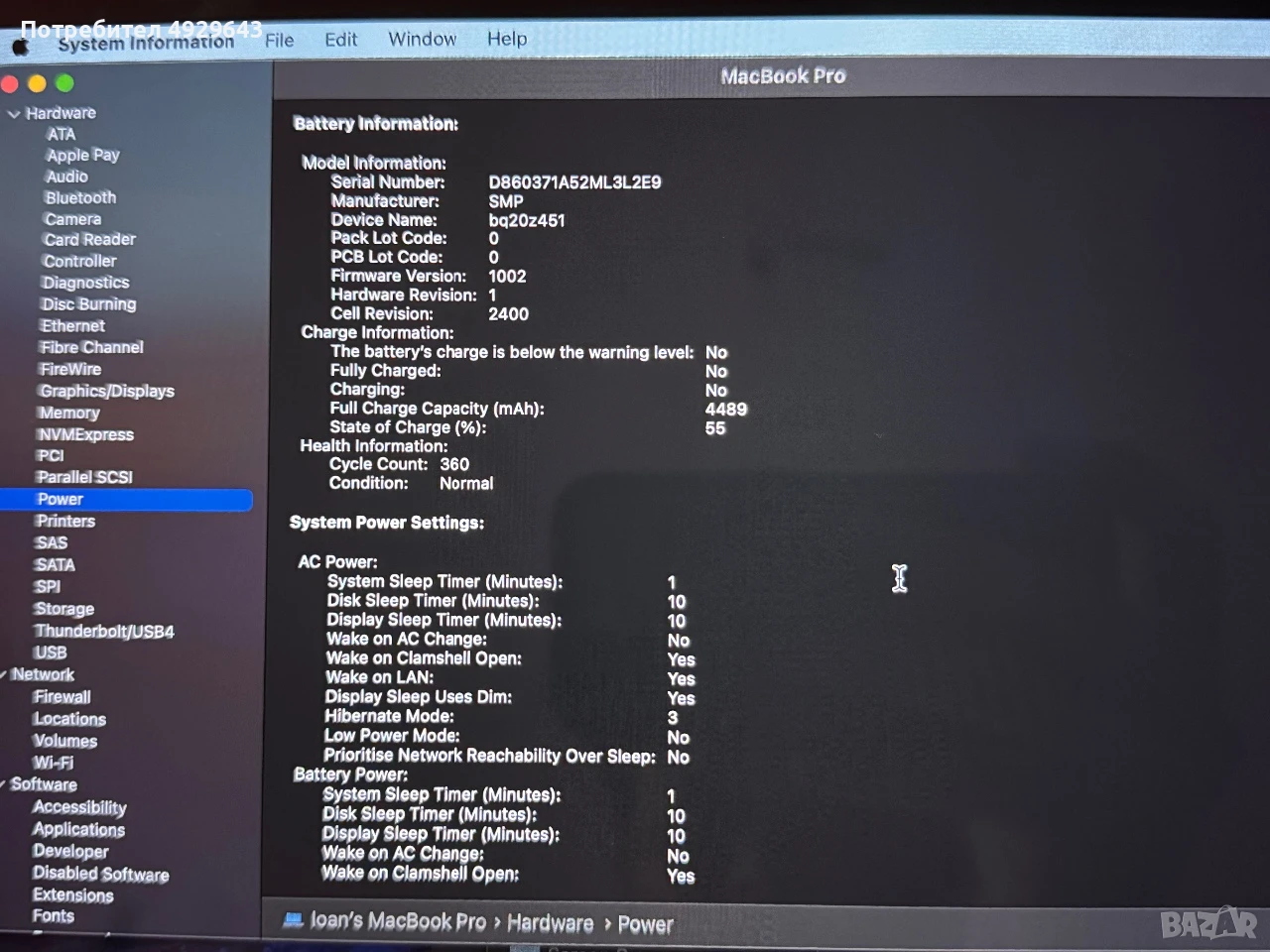Click the Condition value Normal

[x=466, y=483]
